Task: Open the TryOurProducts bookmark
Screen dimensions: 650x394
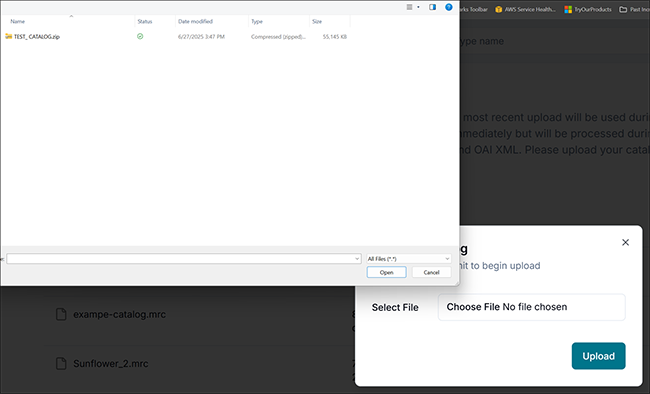Action: 588,9
